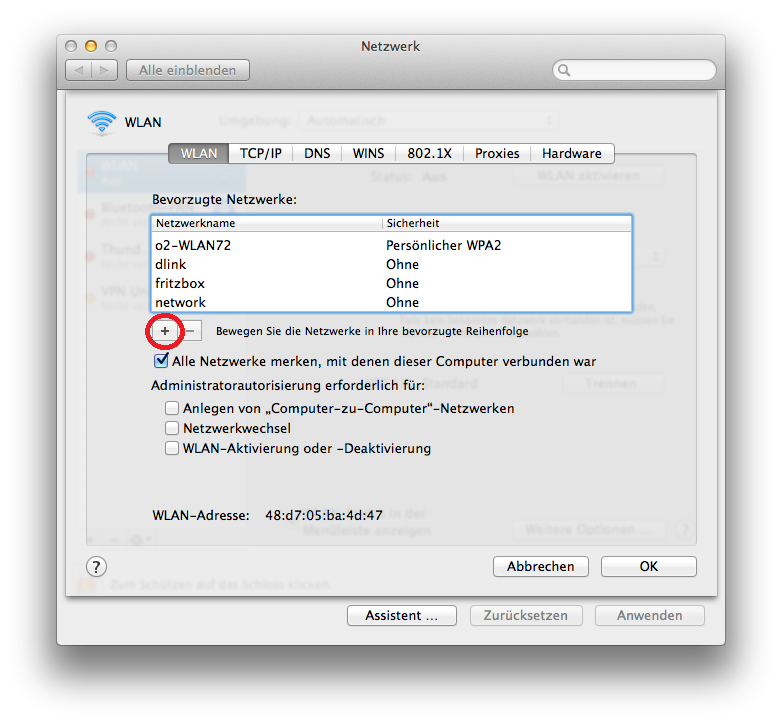
Task: Select the fritzbox network row
Action: click(x=391, y=283)
